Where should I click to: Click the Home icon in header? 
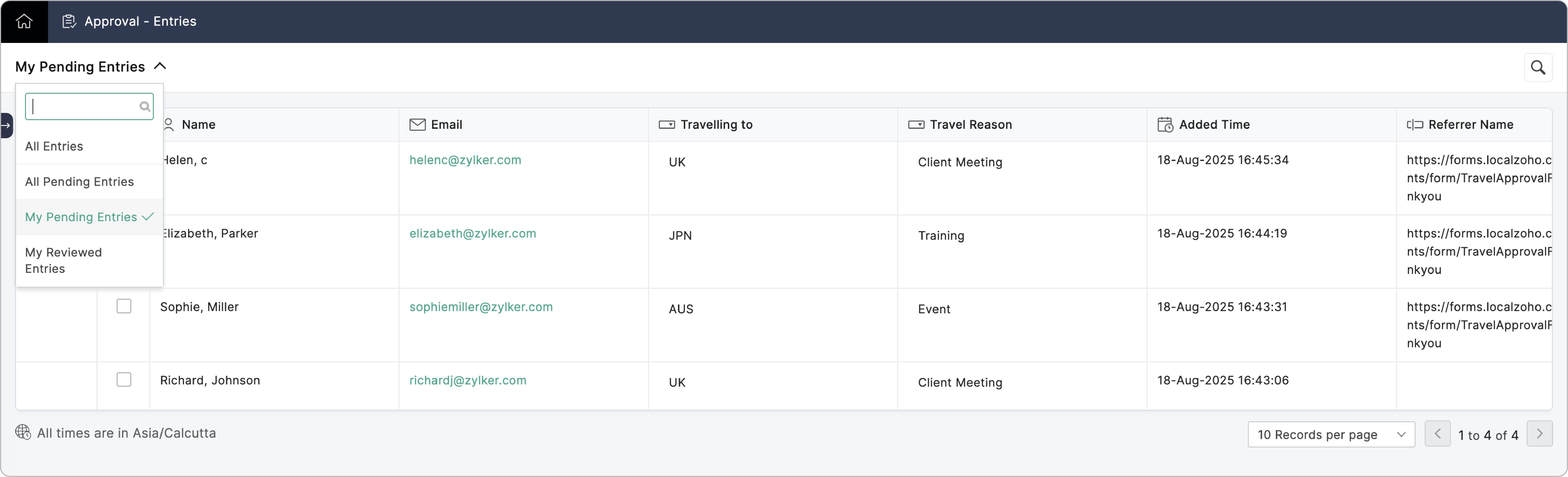point(24,21)
